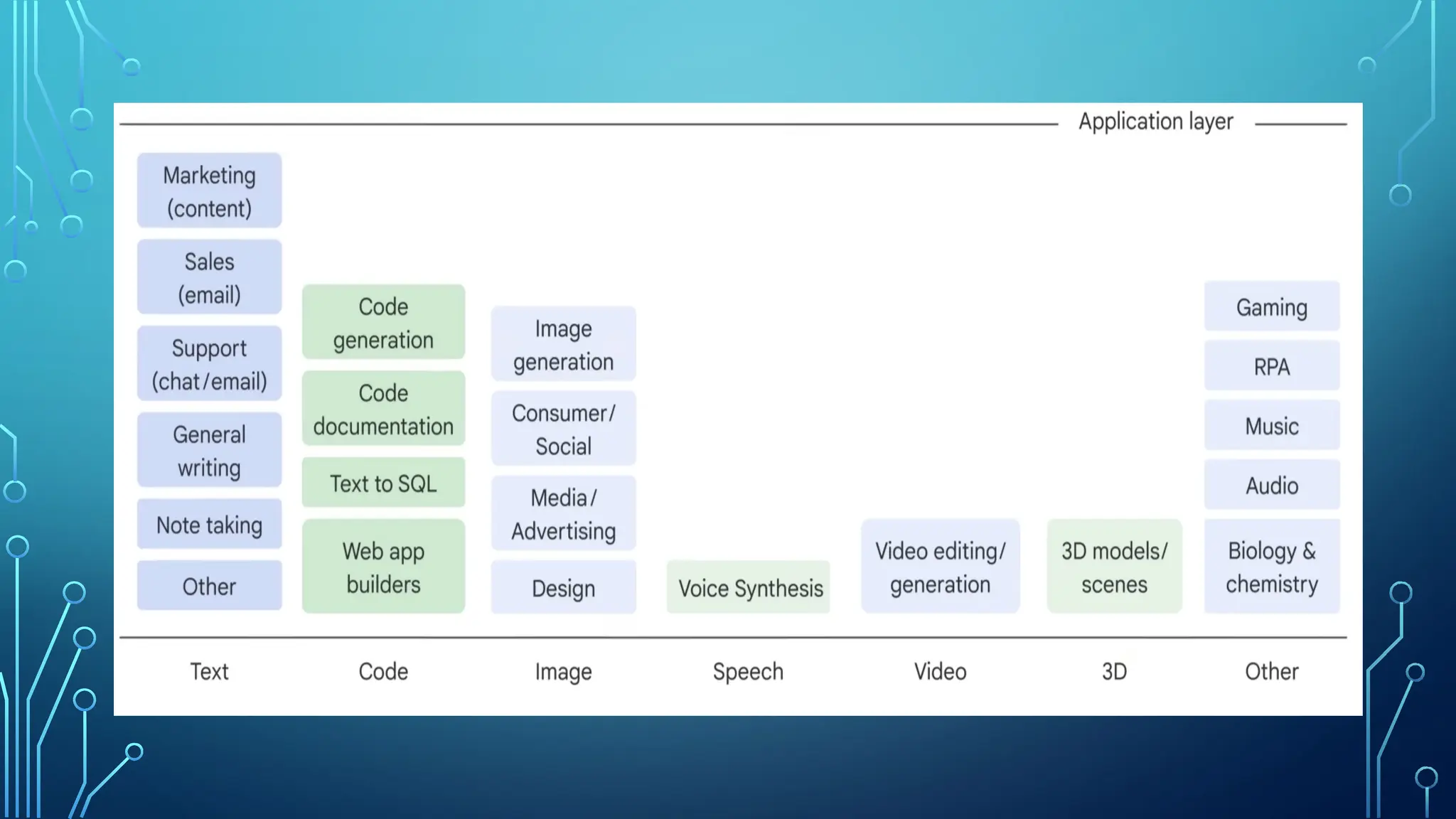
Task: Select the Sales (email) box
Action: [209, 277]
